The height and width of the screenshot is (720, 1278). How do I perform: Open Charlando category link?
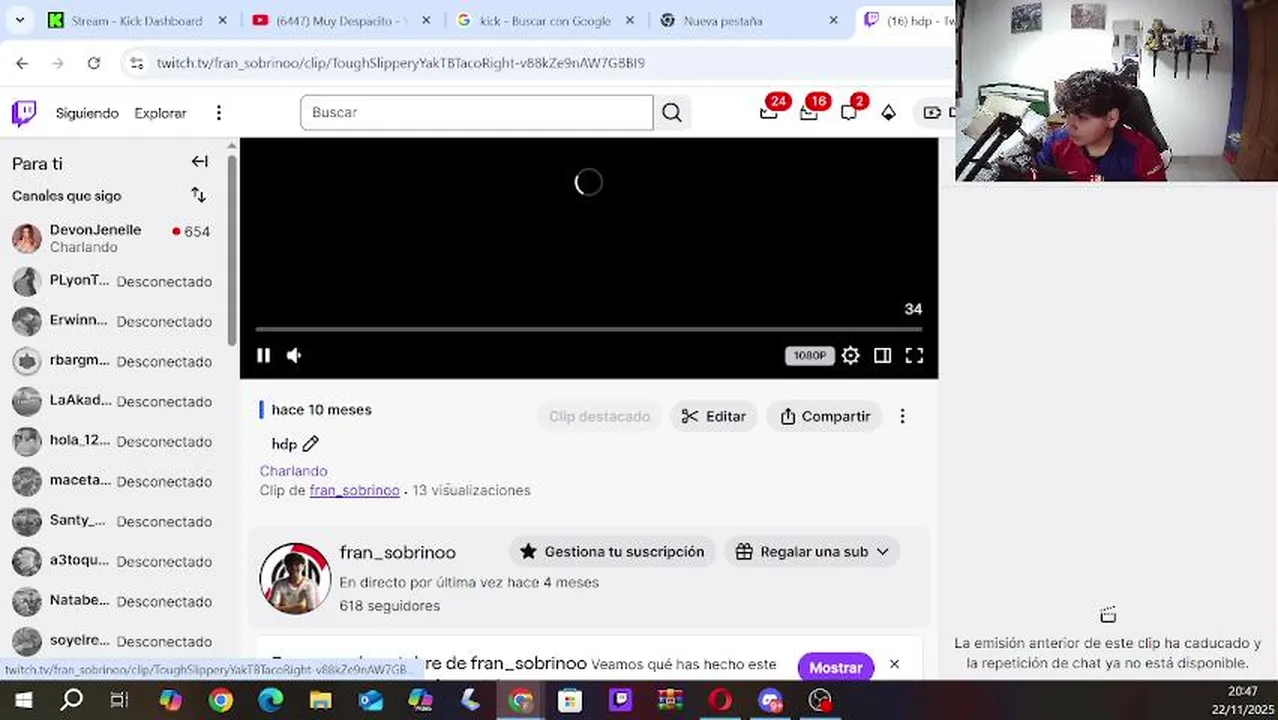tap(293, 471)
